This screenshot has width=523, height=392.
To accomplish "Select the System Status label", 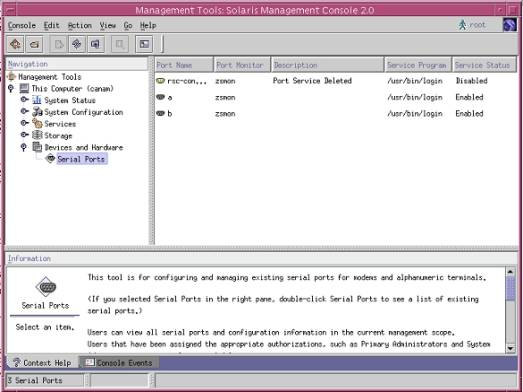I will point(70,100).
